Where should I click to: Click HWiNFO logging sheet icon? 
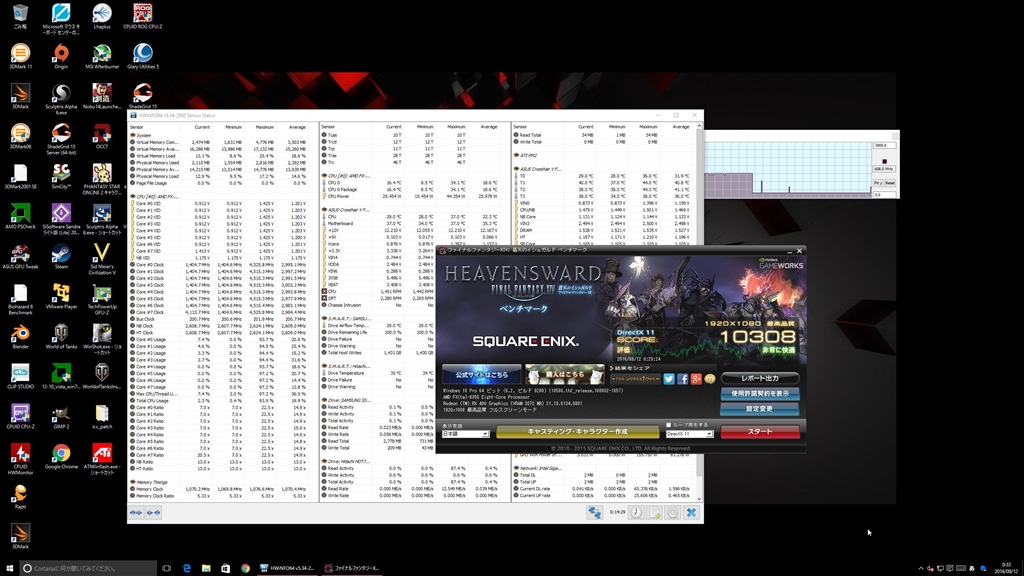(654, 513)
